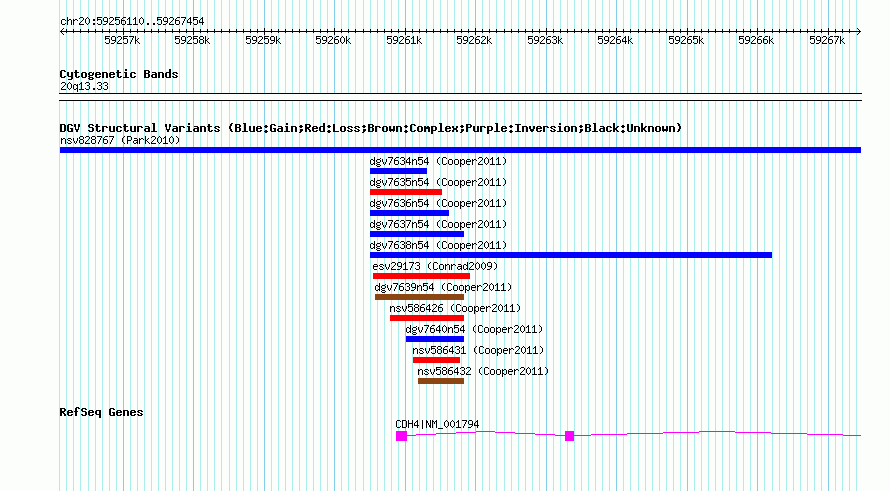Open the dgv7638n54 (Cooper2011) label
Screen dimensions: 890x491
coord(438,245)
